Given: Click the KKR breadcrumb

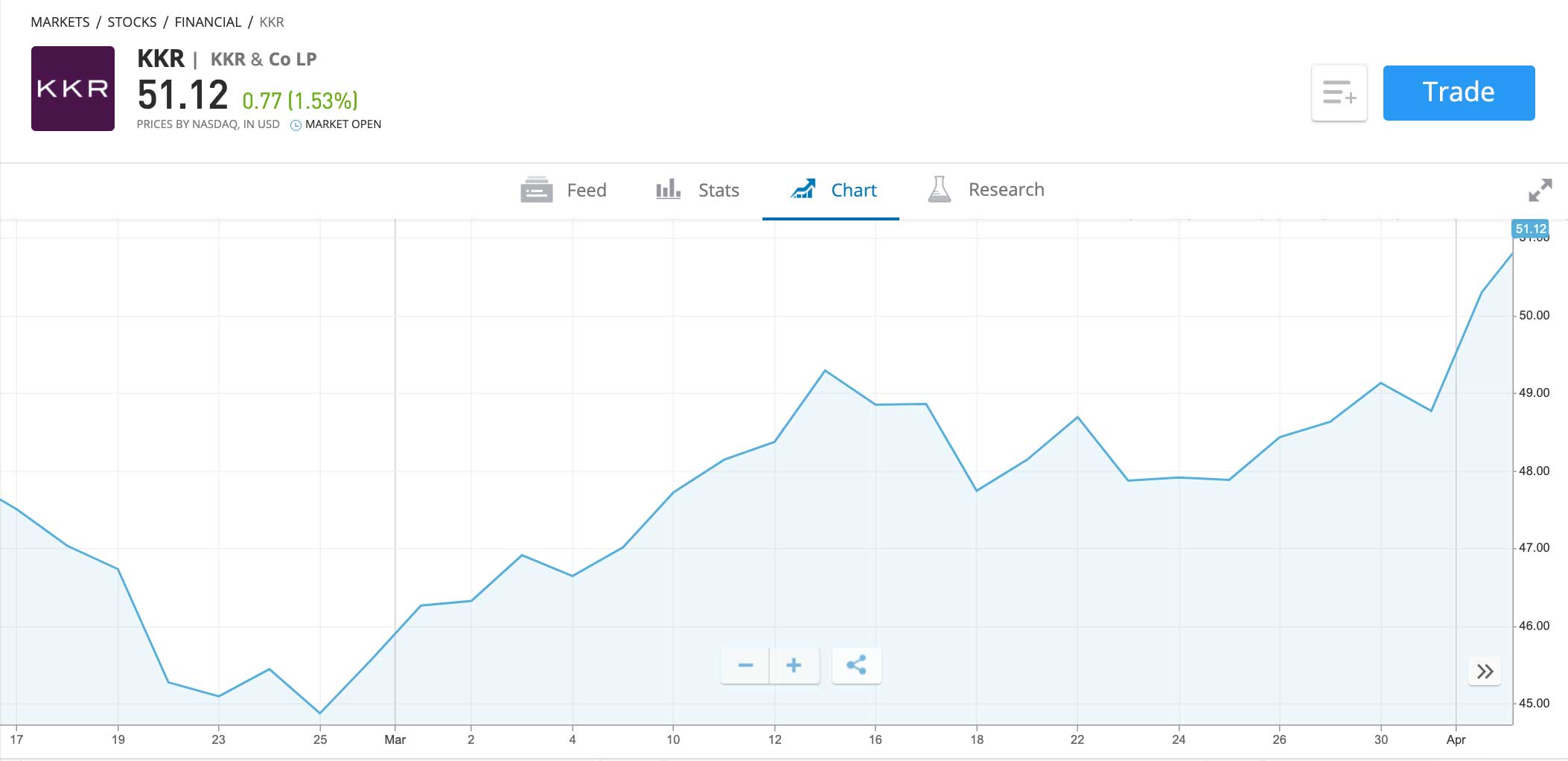Looking at the screenshot, I should (272, 22).
